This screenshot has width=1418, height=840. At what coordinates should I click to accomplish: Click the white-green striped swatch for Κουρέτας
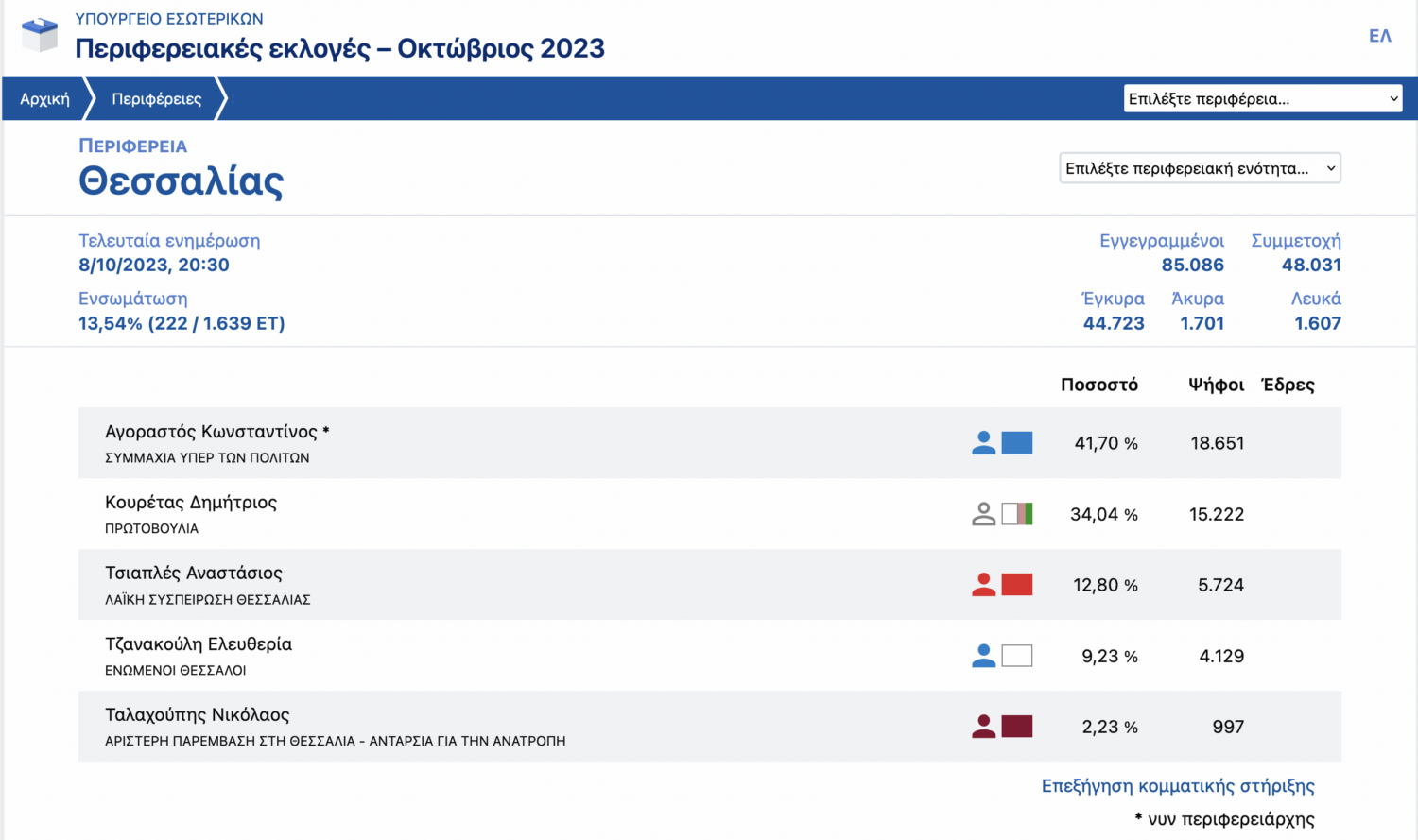1017,514
